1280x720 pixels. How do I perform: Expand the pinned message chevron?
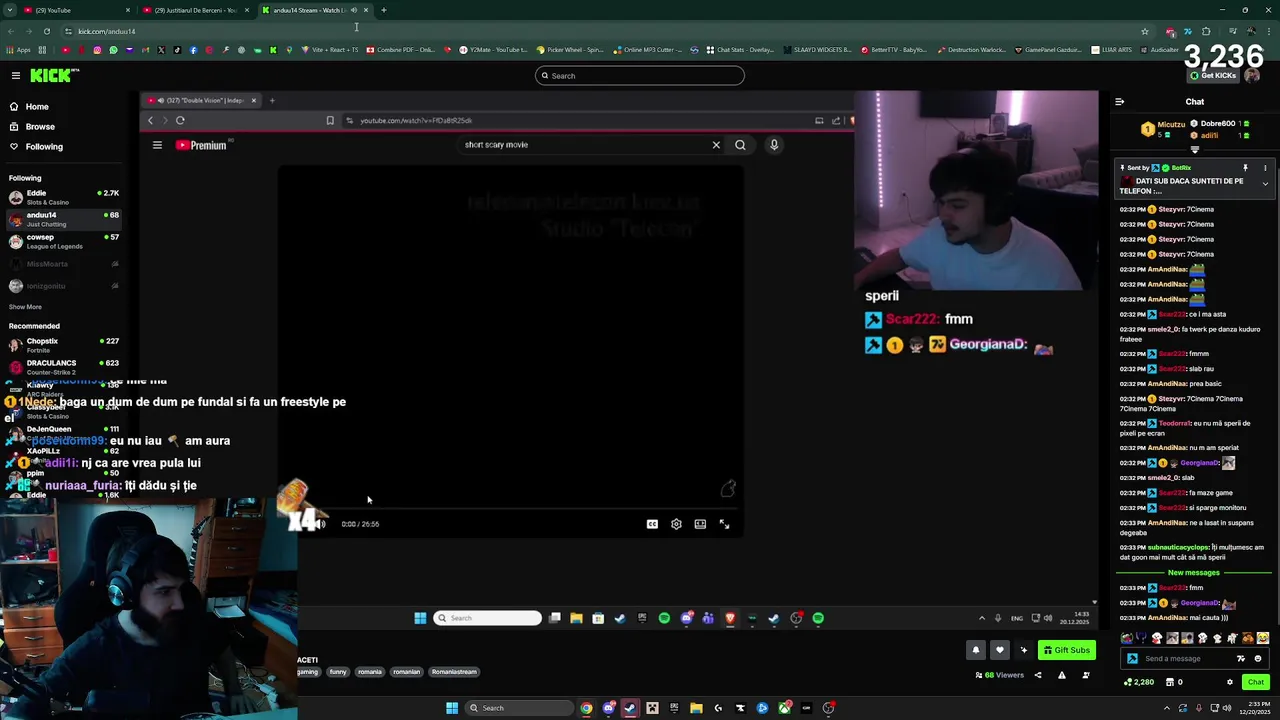[x=1265, y=184]
